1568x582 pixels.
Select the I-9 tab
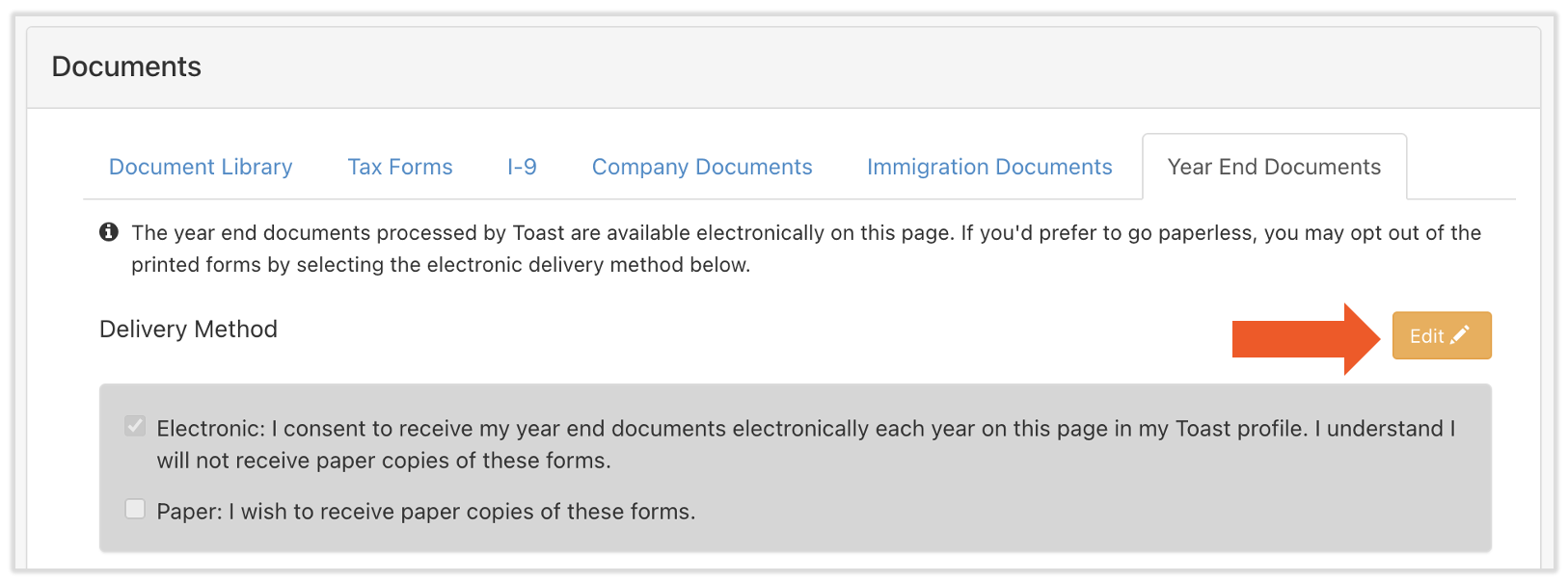pos(522,167)
